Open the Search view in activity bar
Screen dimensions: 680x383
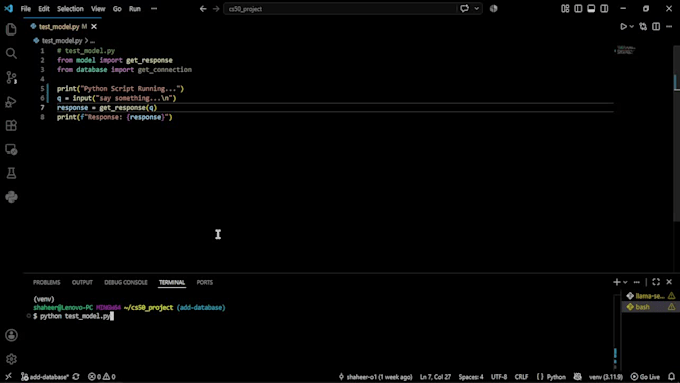click(x=11, y=53)
